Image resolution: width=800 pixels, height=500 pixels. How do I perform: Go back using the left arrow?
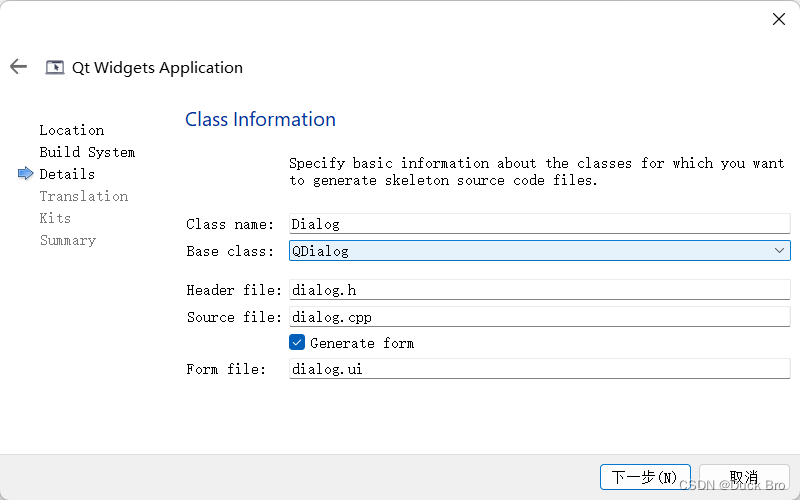tap(18, 66)
